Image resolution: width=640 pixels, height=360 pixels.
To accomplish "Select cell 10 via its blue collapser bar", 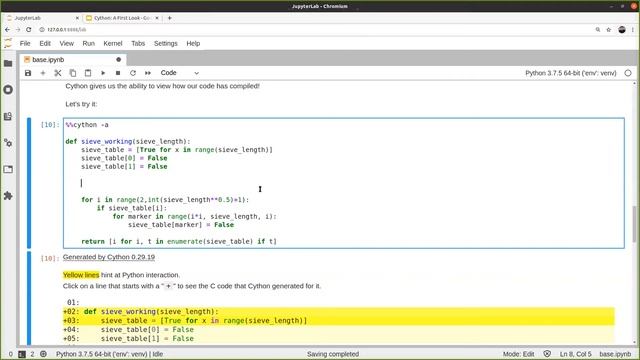I will 29,183.
